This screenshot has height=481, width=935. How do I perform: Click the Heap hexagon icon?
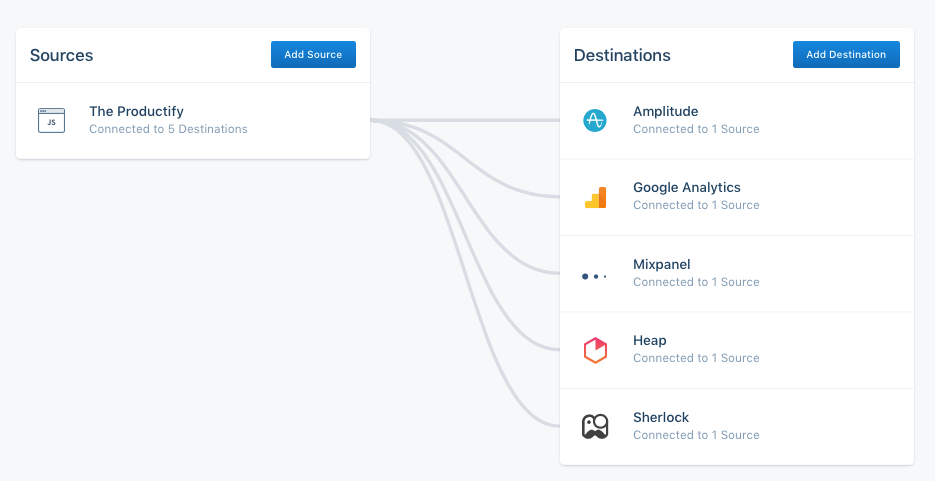tap(595, 350)
